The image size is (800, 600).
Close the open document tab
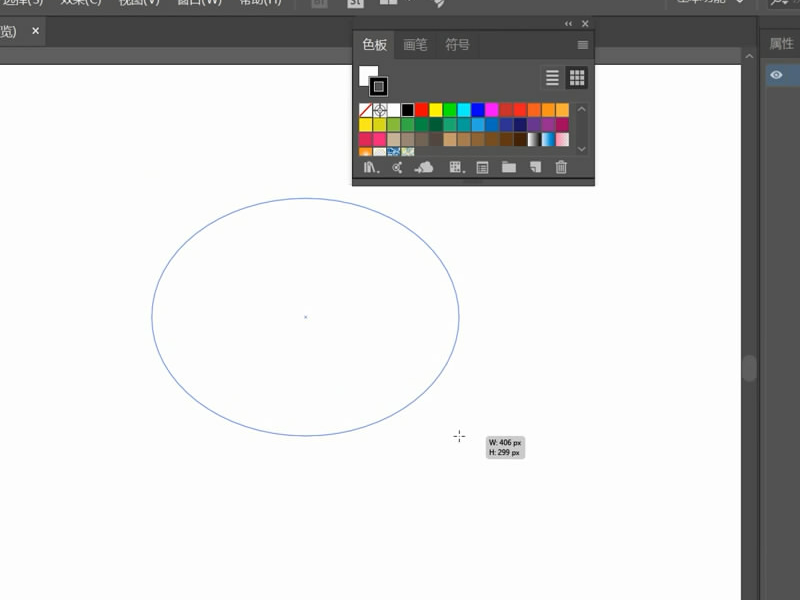pos(35,31)
